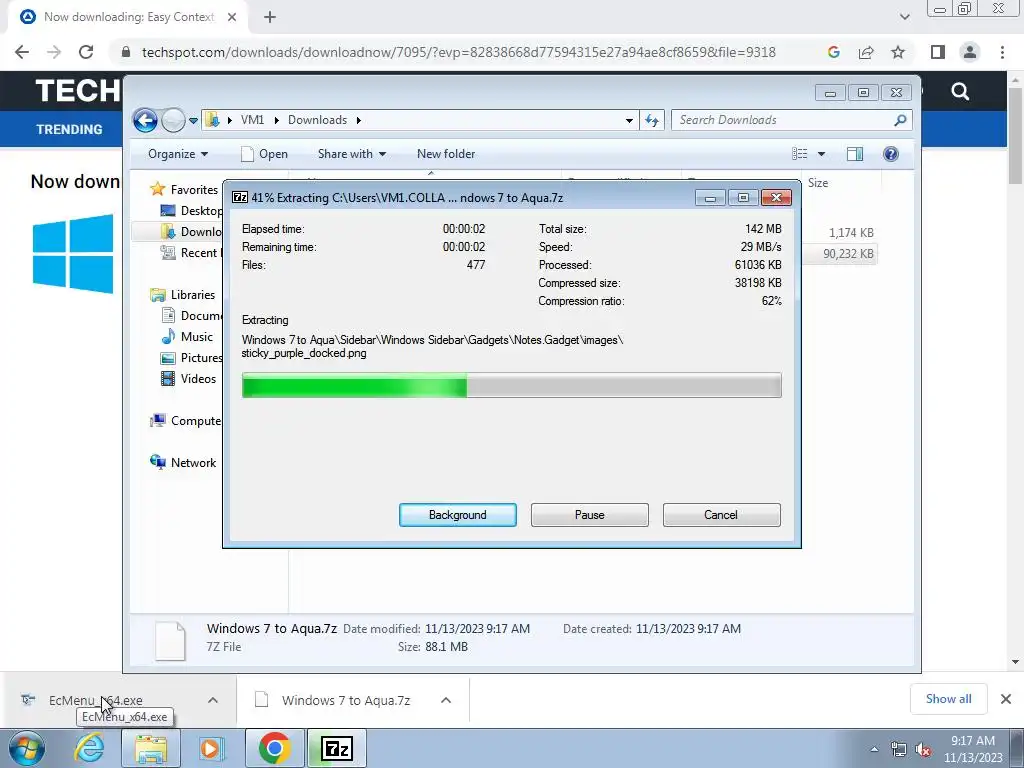The width and height of the screenshot is (1024, 768).
Task: Click Show all downloads
Action: point(948,699)
